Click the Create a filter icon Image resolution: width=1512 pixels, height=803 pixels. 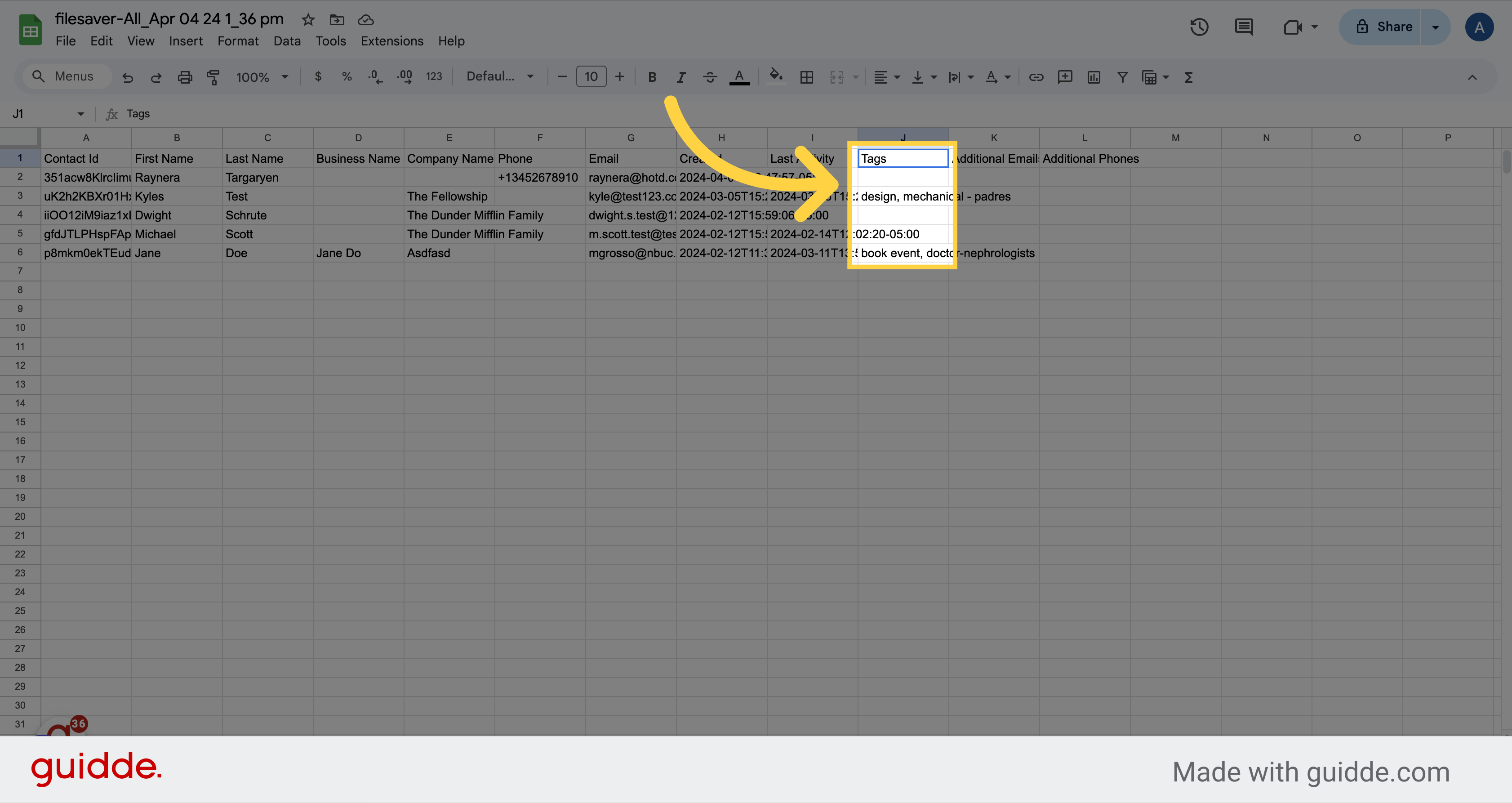coord(1122,77)
